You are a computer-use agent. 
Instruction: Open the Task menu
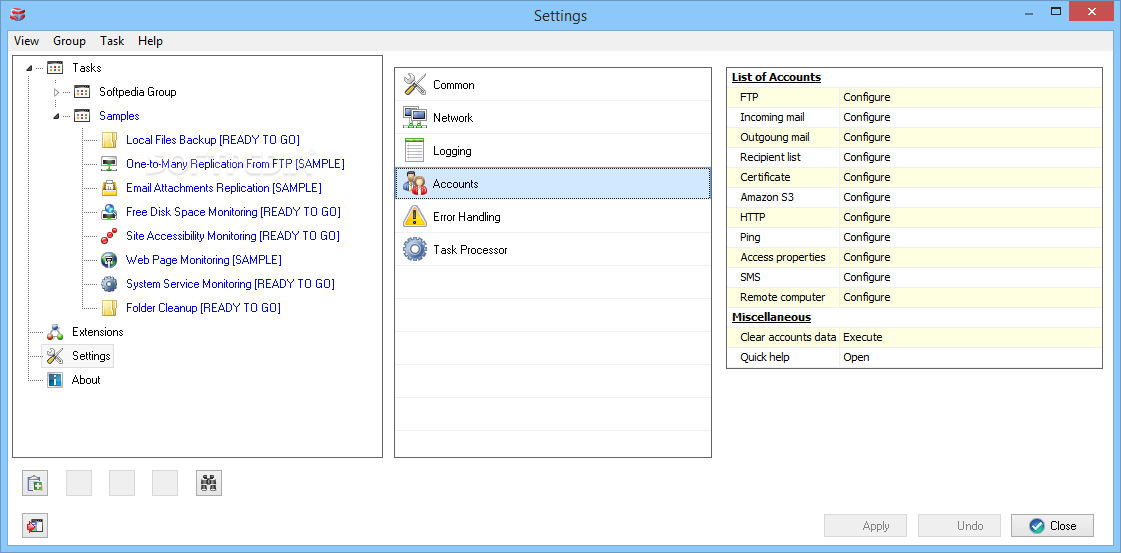click(x=112, y=41)
